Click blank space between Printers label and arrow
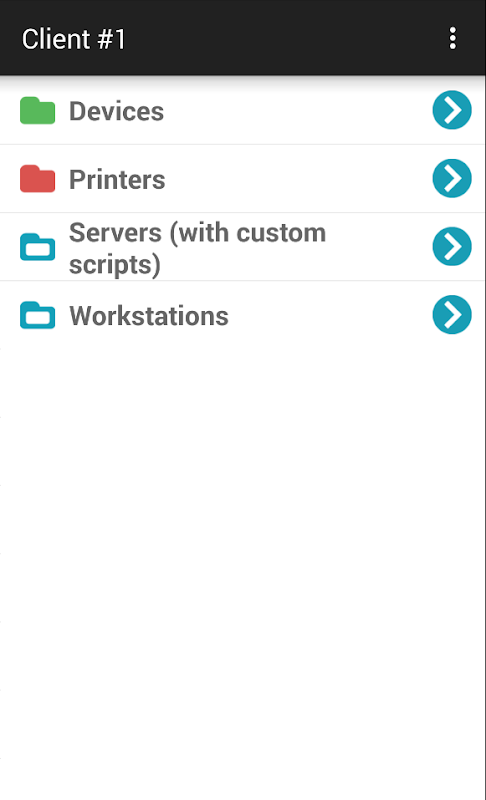The width and height of the screenshot is (486, 800). tap(299, 179)
